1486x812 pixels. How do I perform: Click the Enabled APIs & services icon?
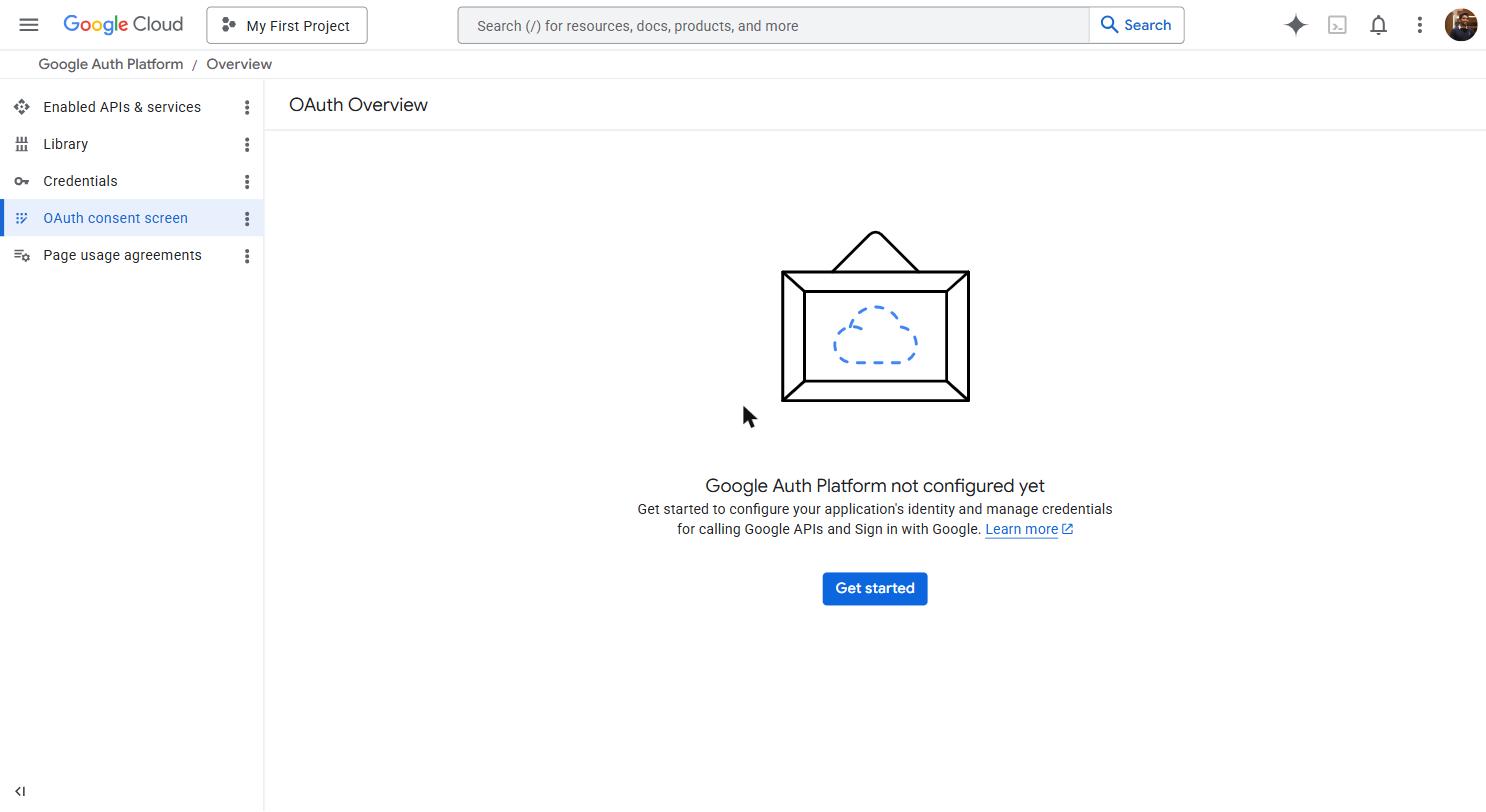tap(21, 107)
